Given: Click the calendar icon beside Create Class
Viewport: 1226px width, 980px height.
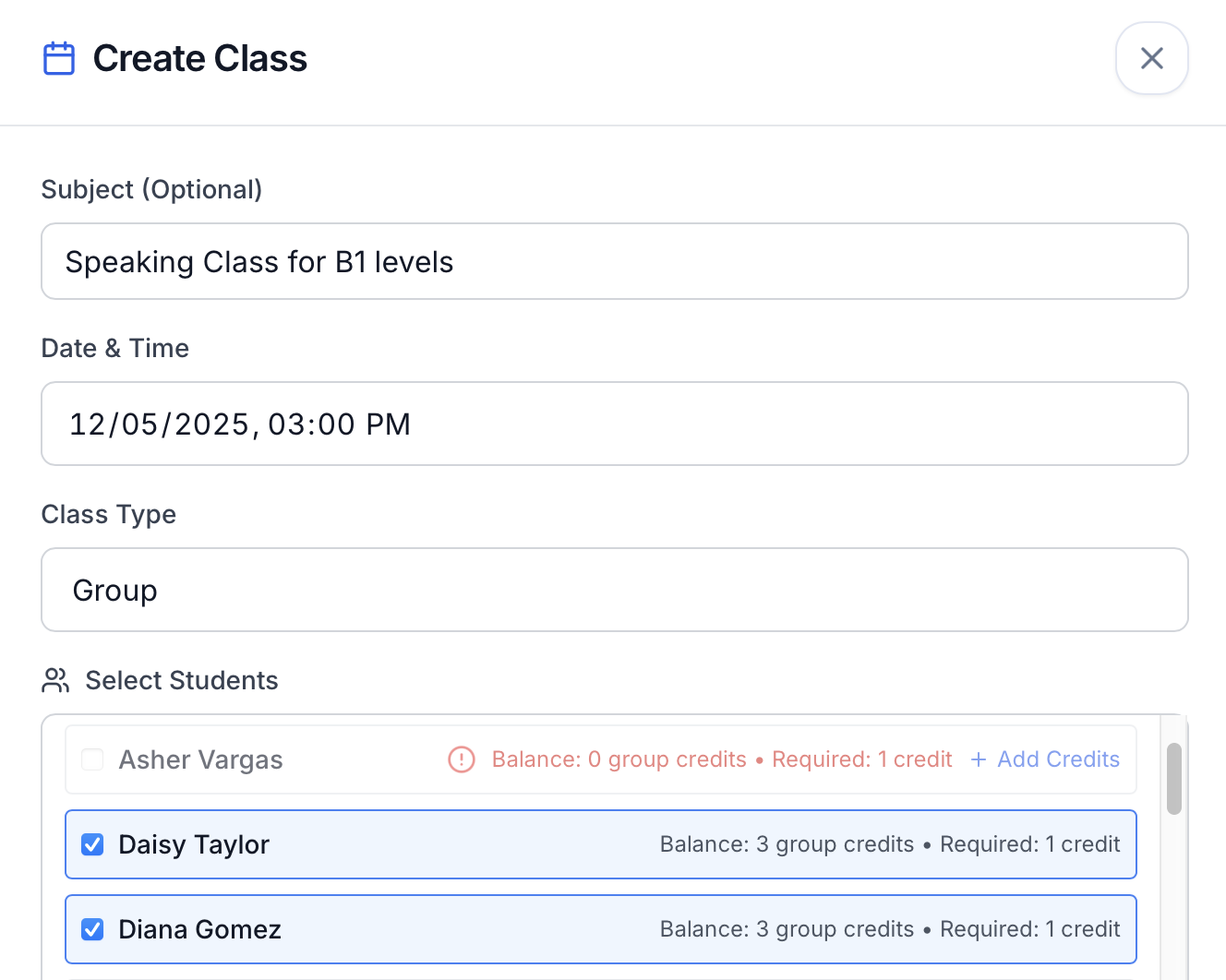Looking at the screenshot, I should tap(58, 57).
